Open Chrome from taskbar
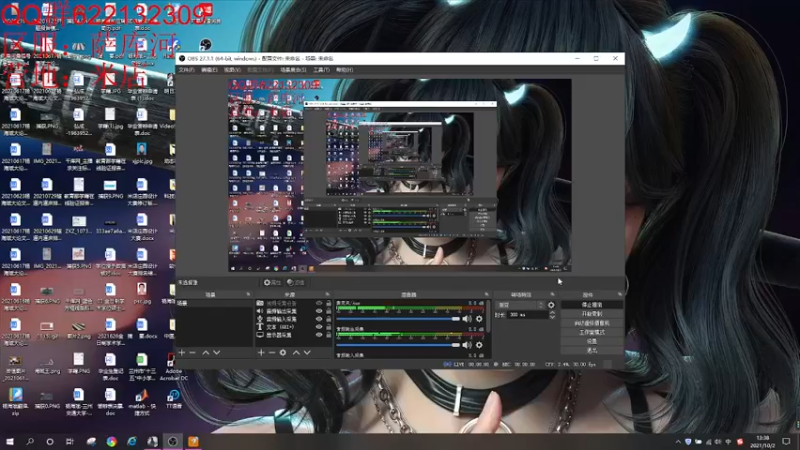 tap(111, 441)
